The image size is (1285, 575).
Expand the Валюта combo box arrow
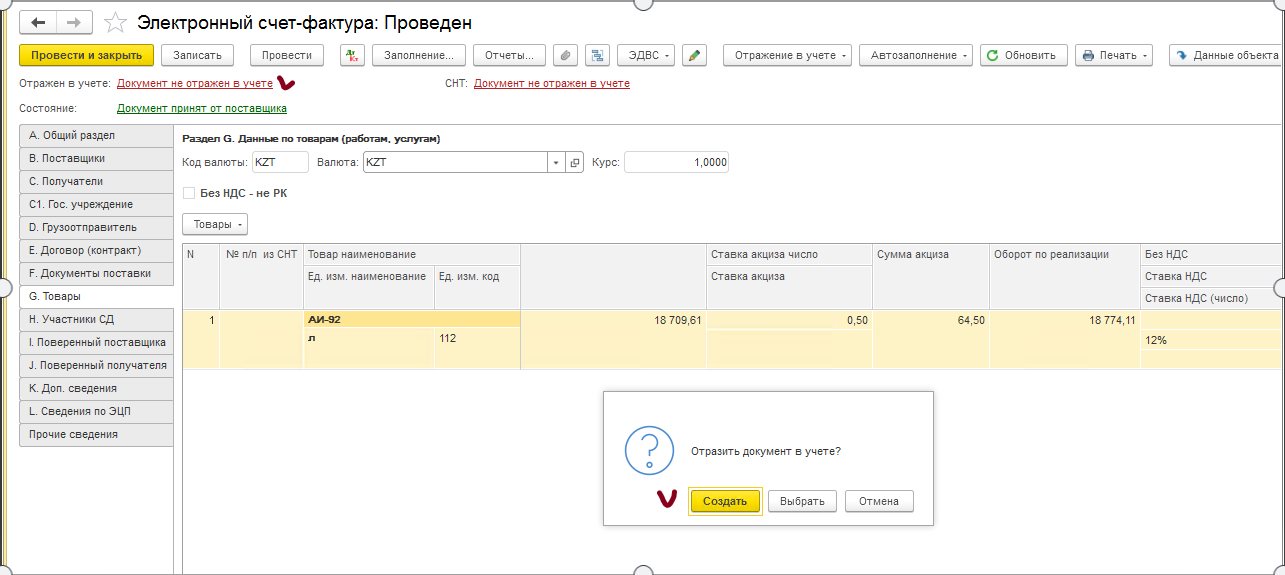(555, 162)
